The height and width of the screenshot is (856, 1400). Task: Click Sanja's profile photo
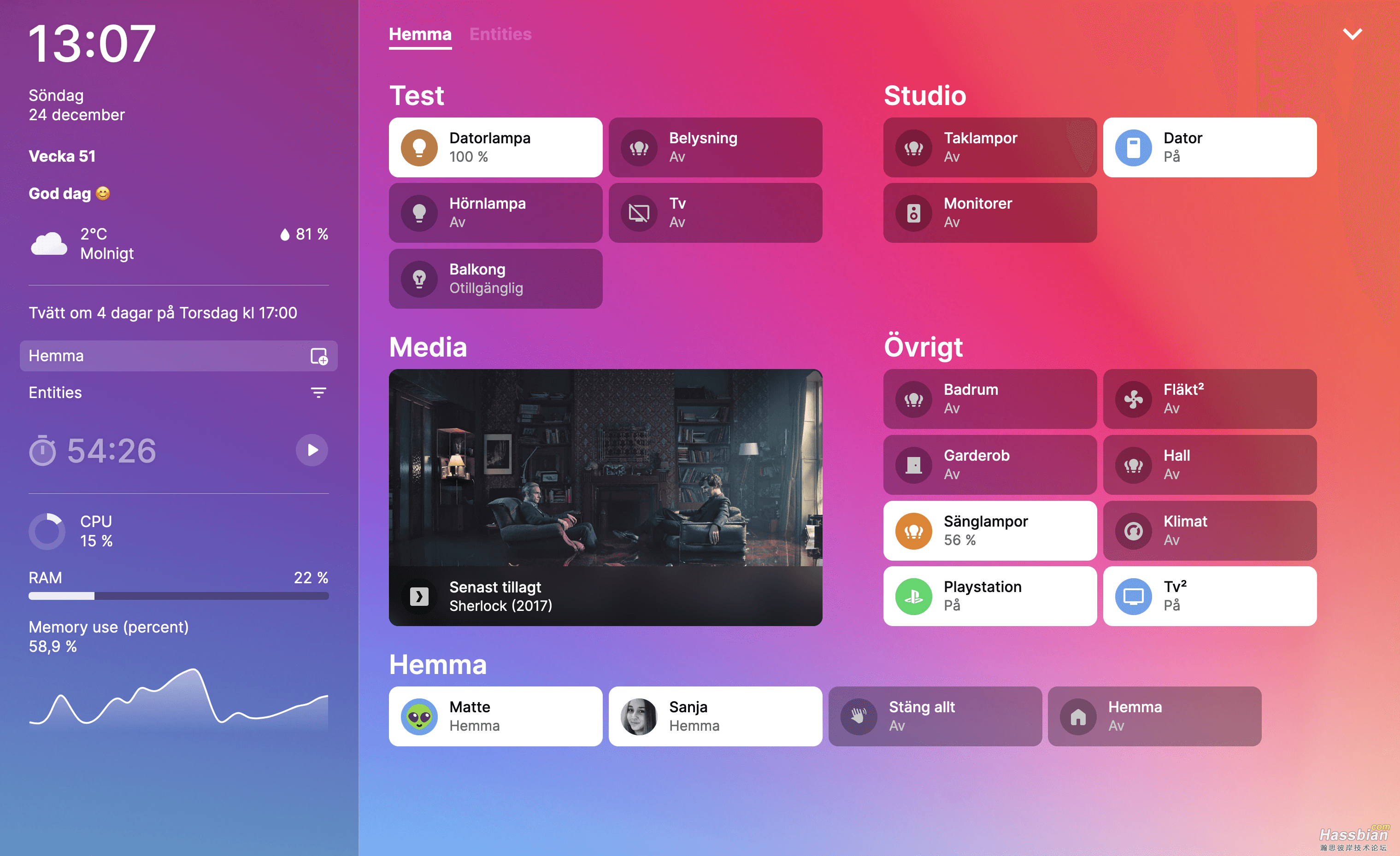pos(639,717)
